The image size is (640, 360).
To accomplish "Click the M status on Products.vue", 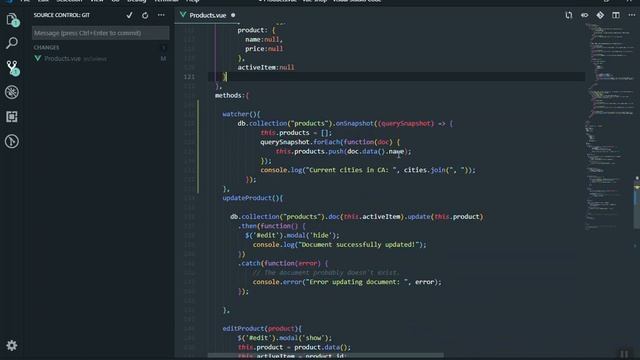I will pos(163,59).
